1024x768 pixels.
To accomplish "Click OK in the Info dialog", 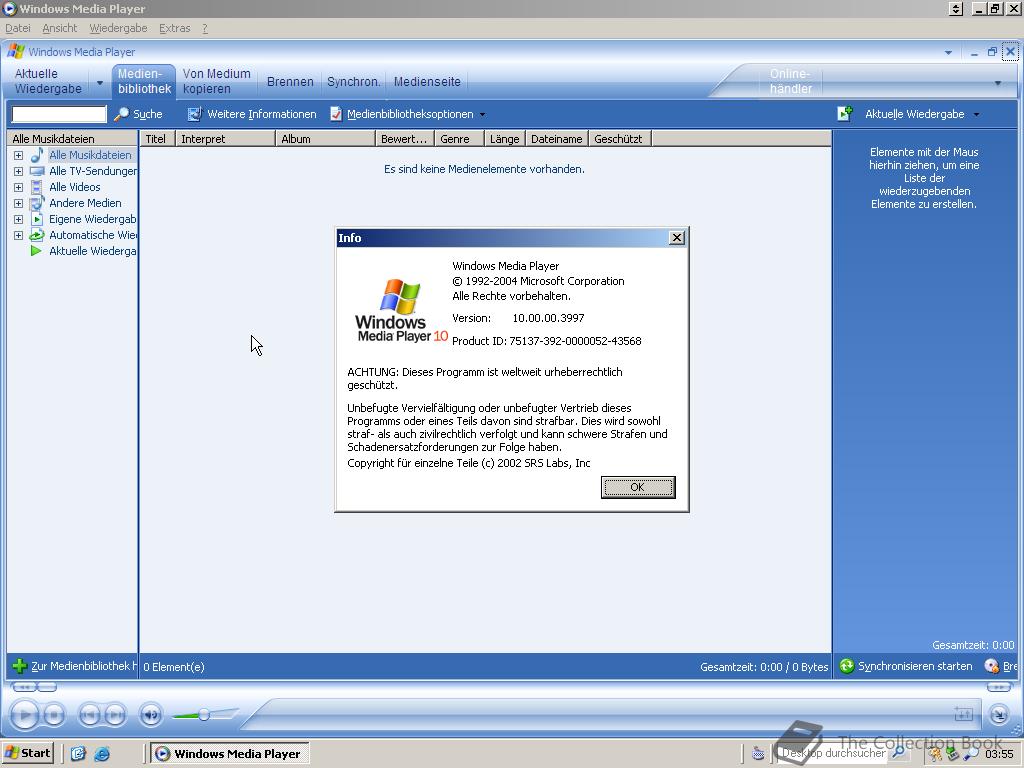I will coord(637,487).
